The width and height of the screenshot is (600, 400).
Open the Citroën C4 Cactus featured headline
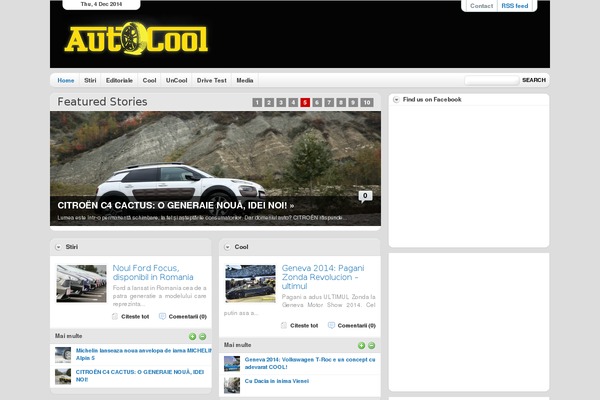(176, 206)
